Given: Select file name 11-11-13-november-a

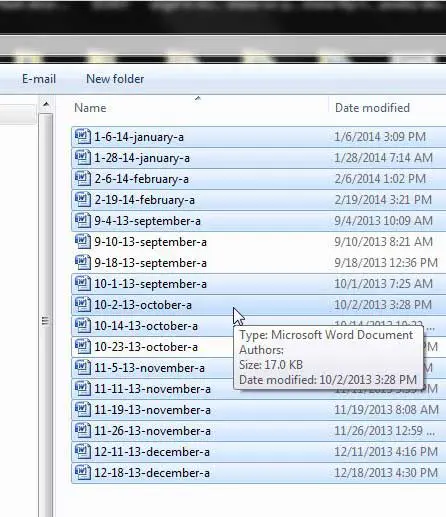Looking at the screenshot, I should point(152,389).
